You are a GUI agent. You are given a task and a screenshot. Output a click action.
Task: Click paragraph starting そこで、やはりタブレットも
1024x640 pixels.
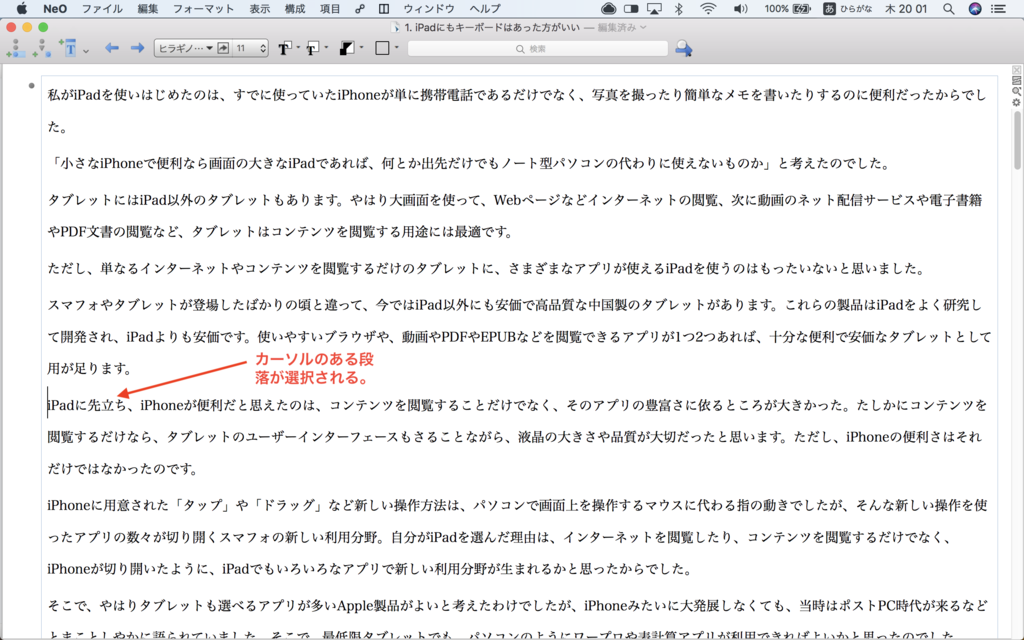point(518,617)
